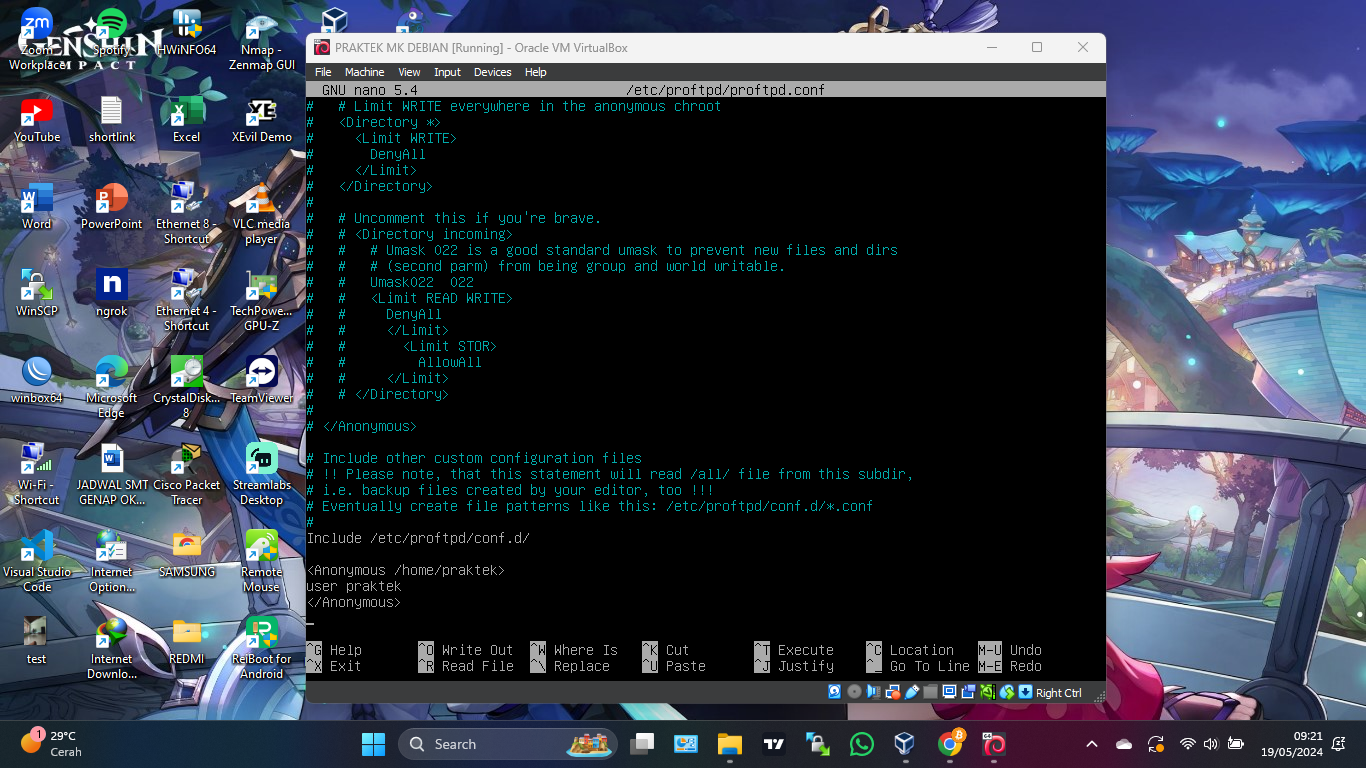Screen dimensions: 1366x768
Task: Open File Explorer from the taskbar
Action: click(730, 744)
